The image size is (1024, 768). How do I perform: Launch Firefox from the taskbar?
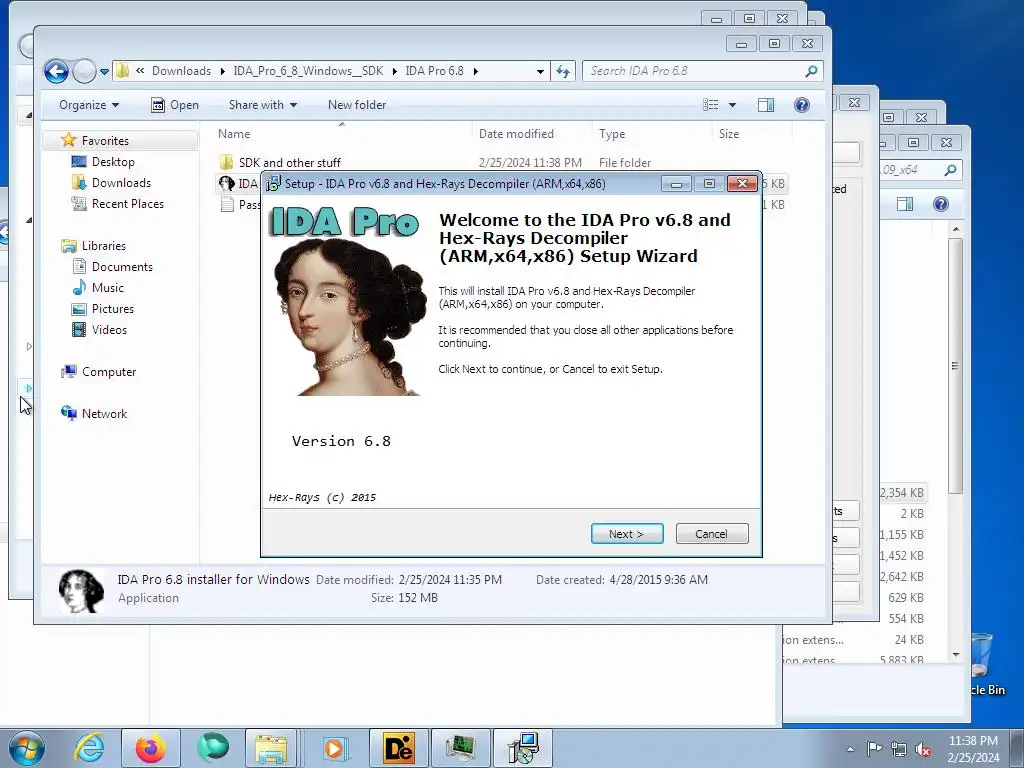pos(150,748)
